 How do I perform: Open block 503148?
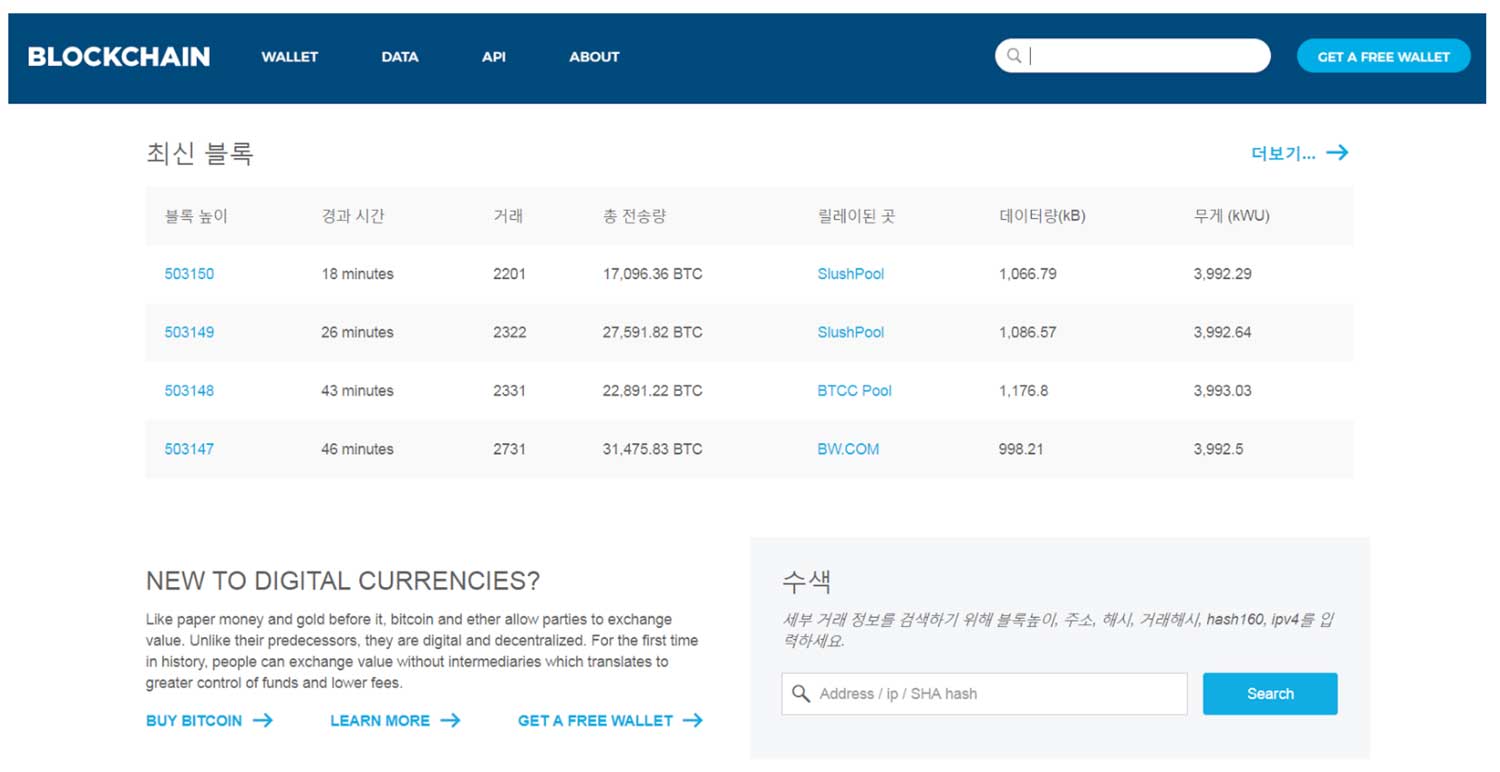(189, 391)
